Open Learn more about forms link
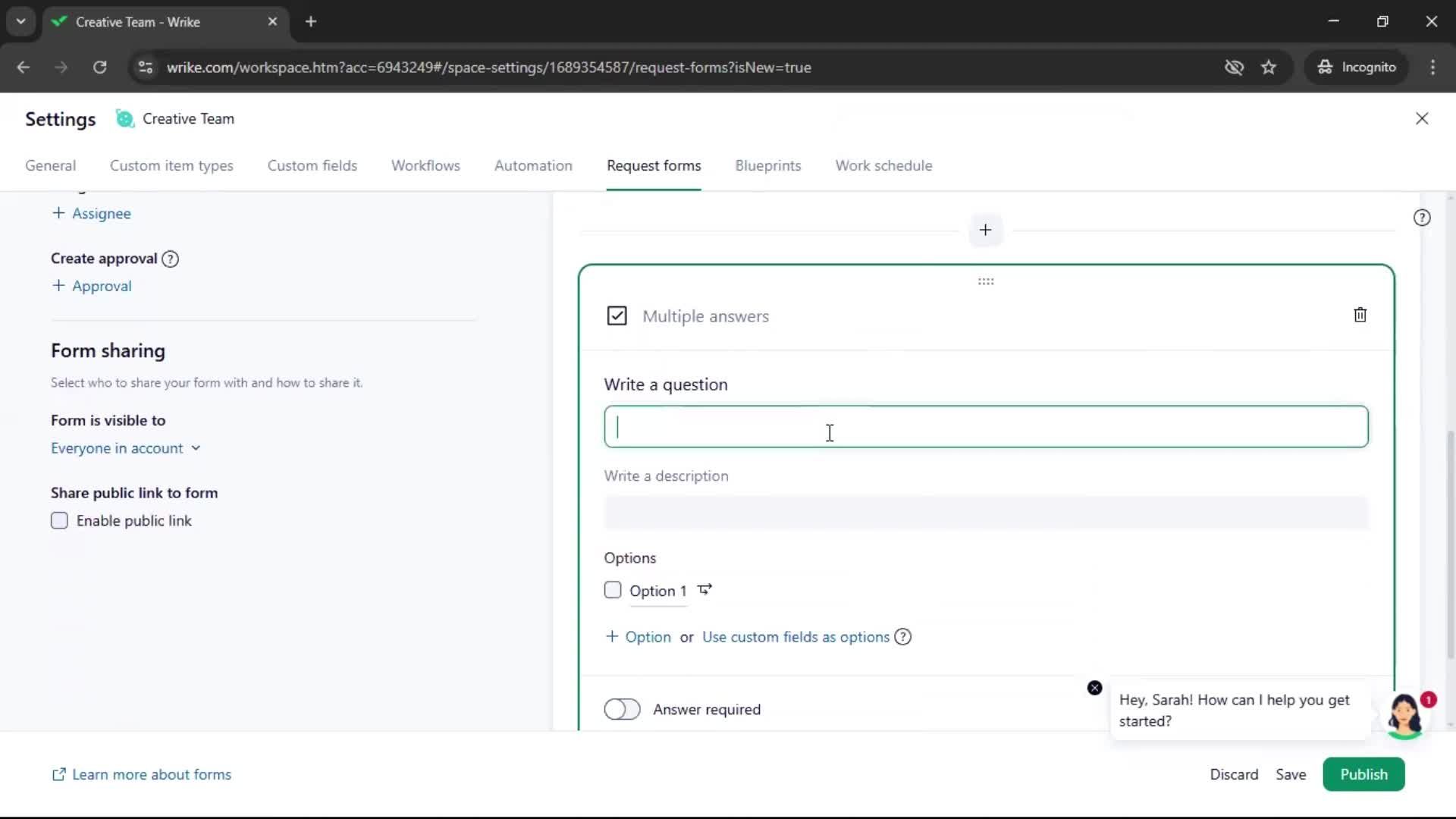This screenshot has width=1456, height=819. click(x=141, y=774)
